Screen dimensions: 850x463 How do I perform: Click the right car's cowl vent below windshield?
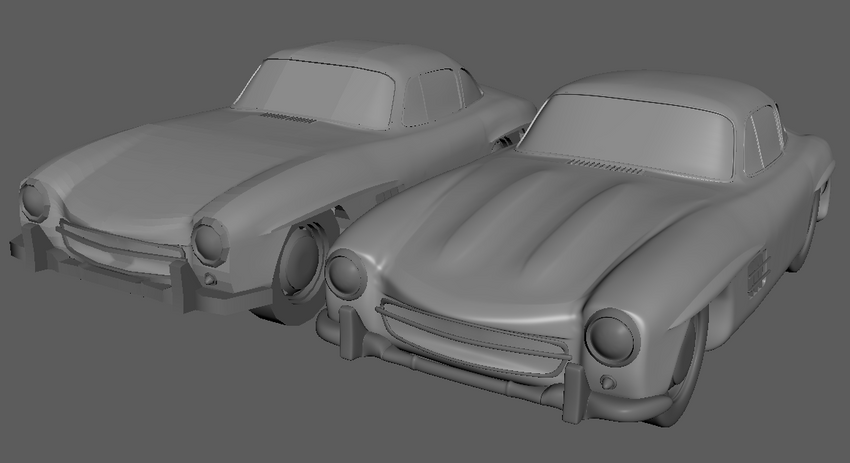(606, 166)
